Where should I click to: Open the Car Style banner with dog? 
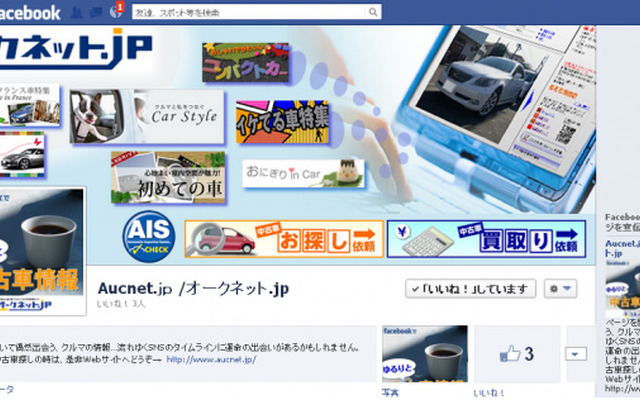(147, 117)
